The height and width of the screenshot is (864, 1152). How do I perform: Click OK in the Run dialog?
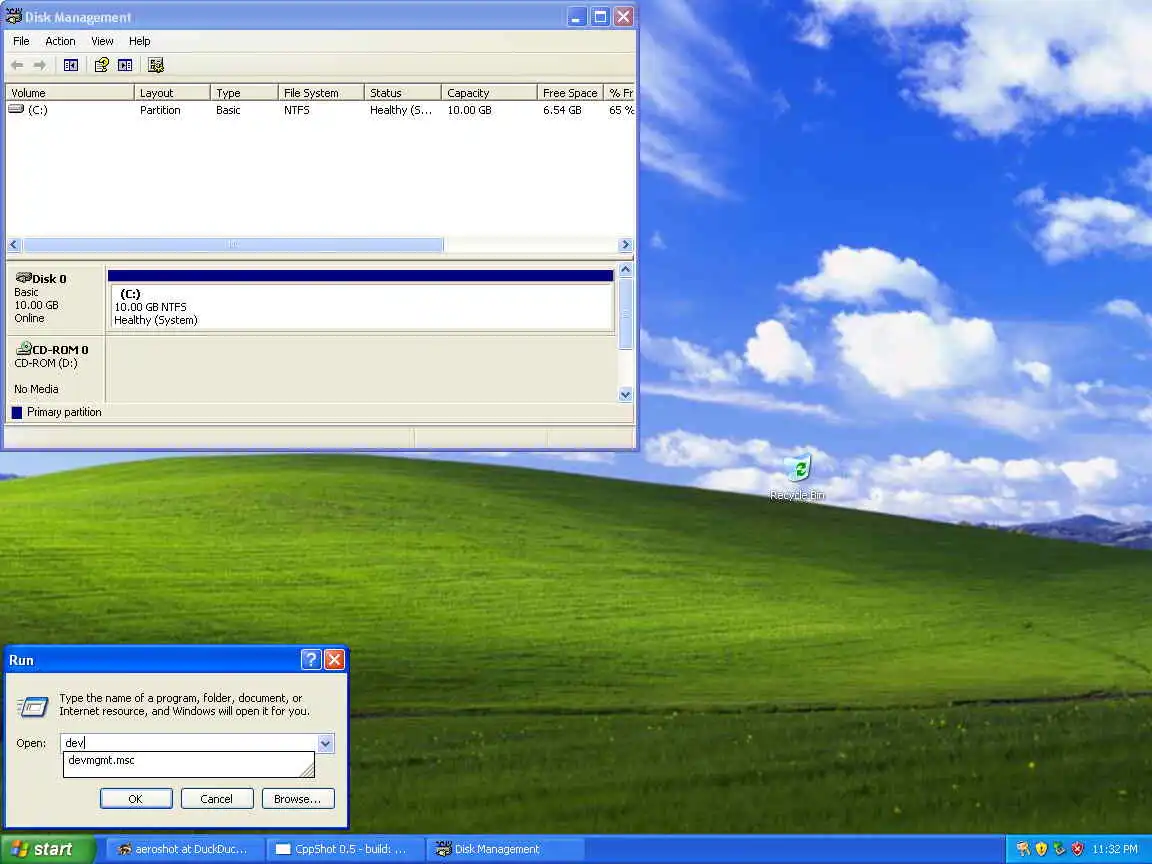tap(136, 799)
